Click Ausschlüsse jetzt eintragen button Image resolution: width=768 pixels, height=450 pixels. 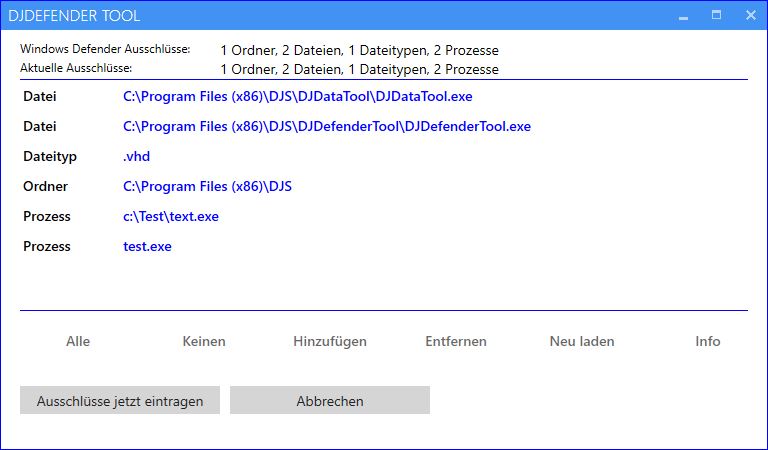tap(120, 400)
